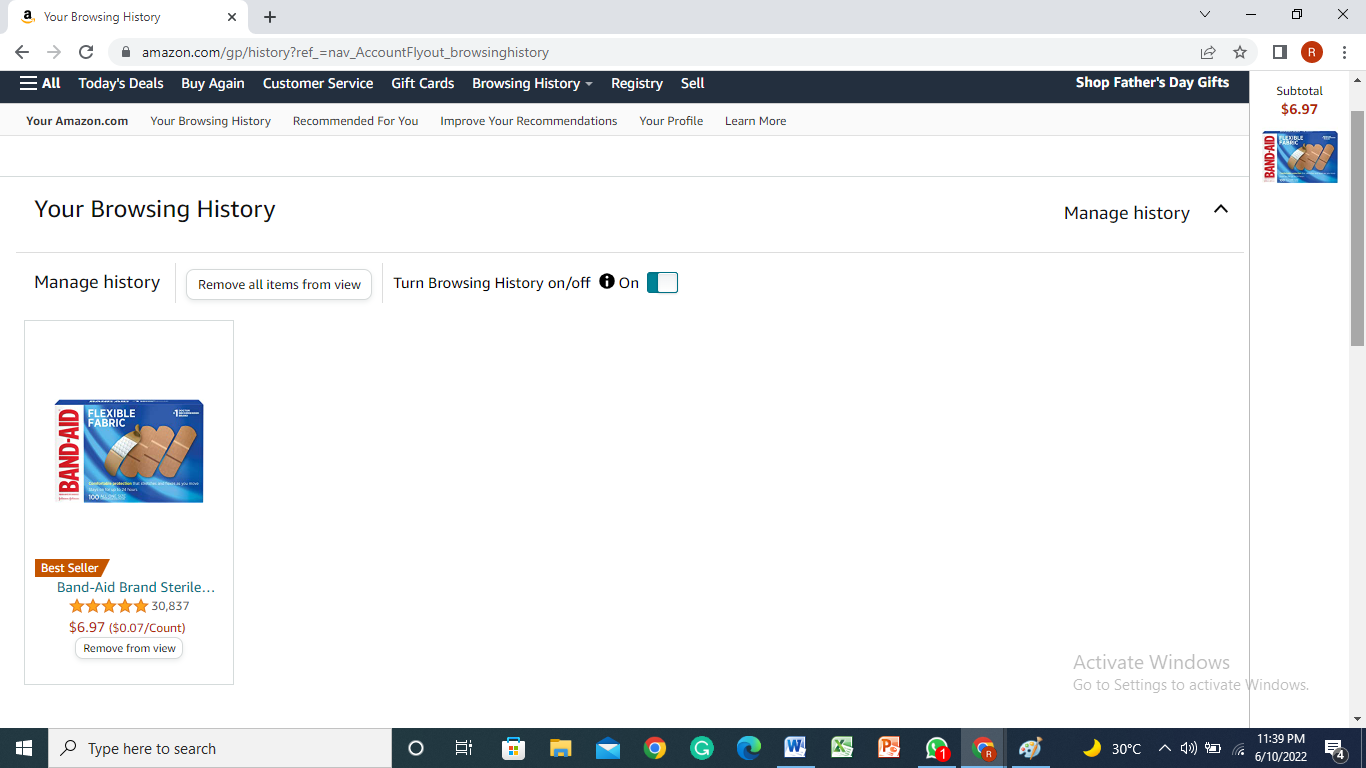Viewport: 1366px width, 768px height.
Task: Open Word from taskbar
Action: pos(796,748)
